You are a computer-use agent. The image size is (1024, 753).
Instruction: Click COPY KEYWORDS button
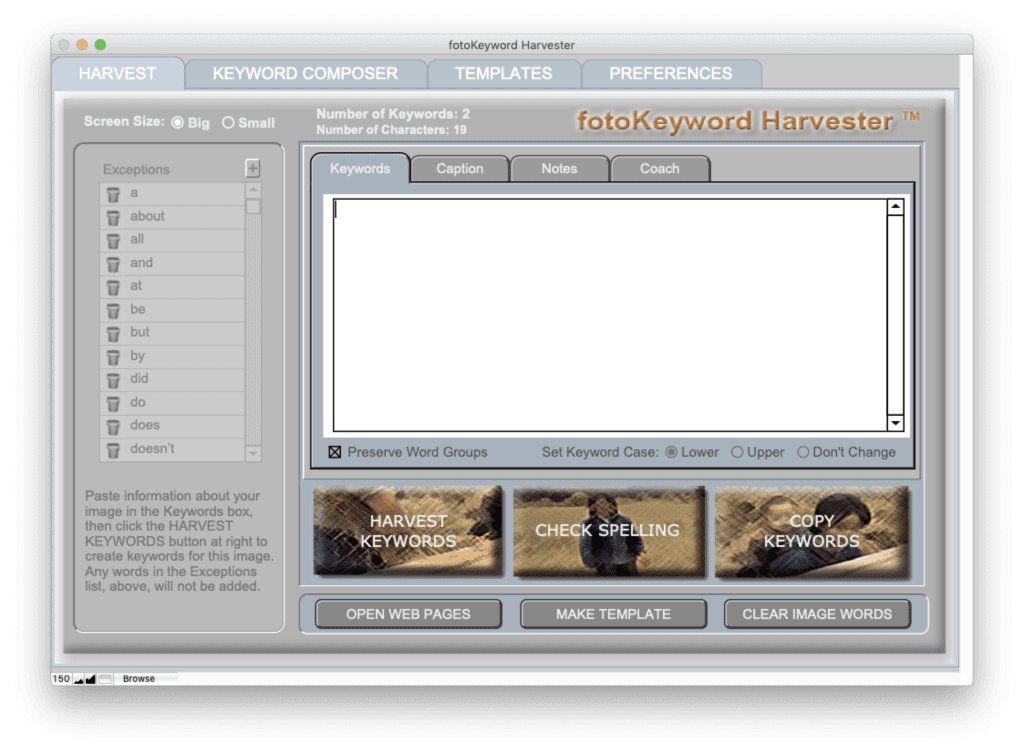pos(812,531)
